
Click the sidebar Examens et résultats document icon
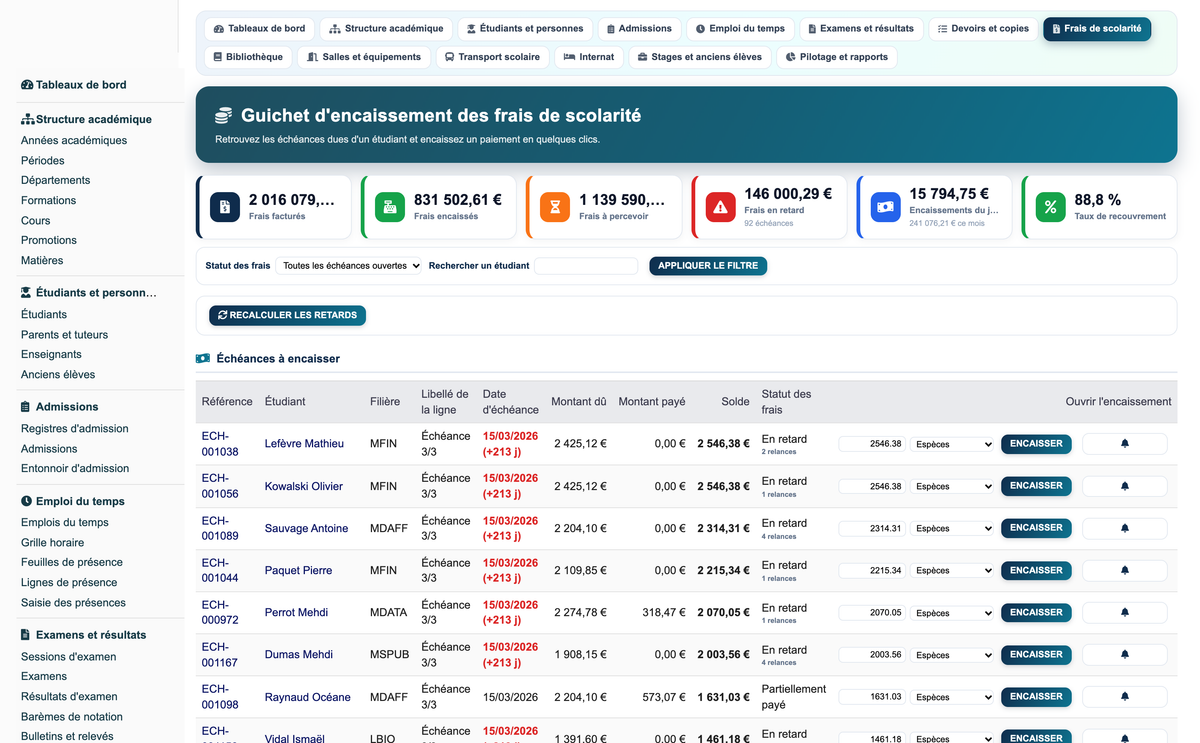point(27,635)
